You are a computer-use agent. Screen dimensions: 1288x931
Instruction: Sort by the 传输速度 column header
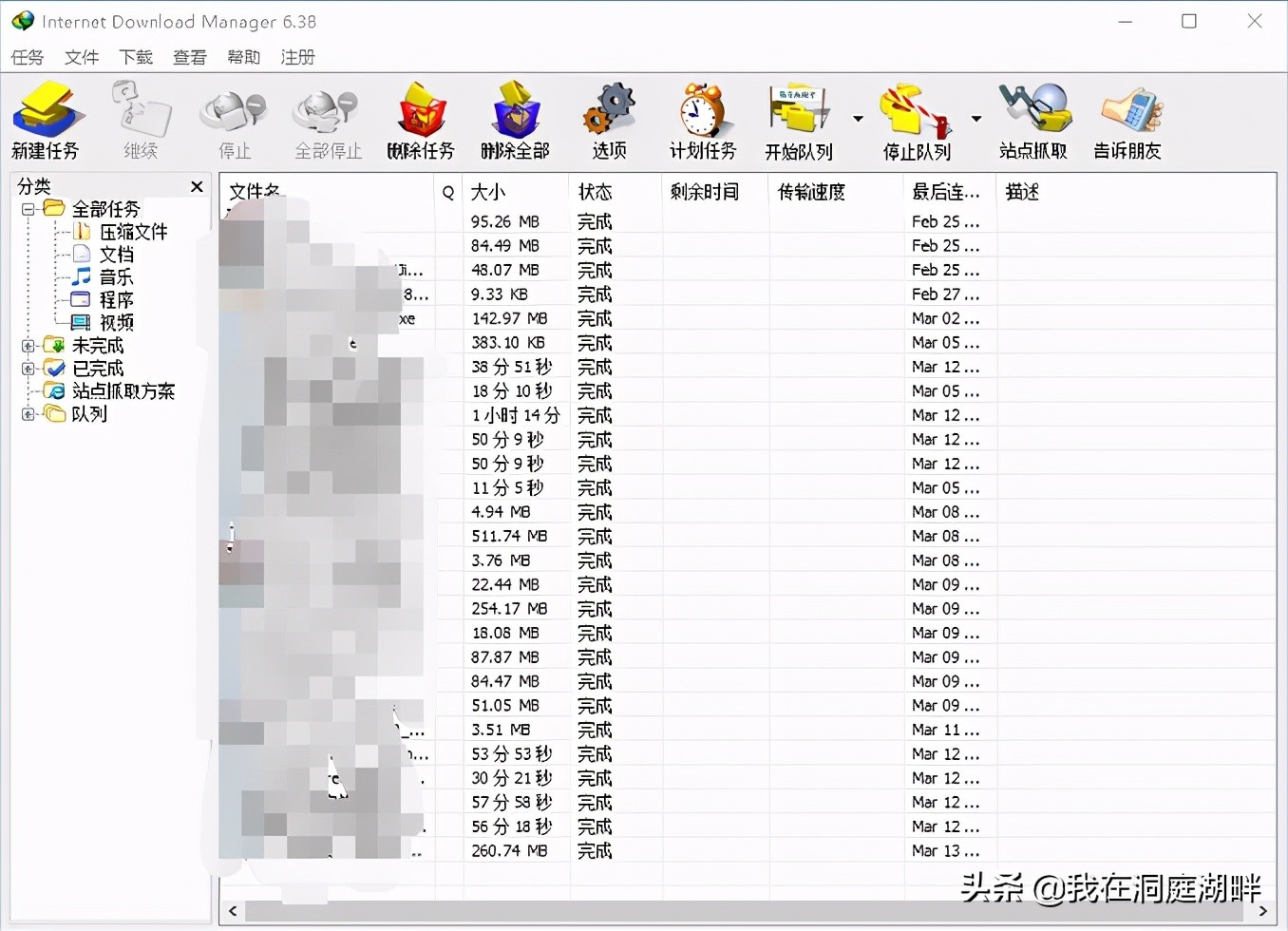836,192
